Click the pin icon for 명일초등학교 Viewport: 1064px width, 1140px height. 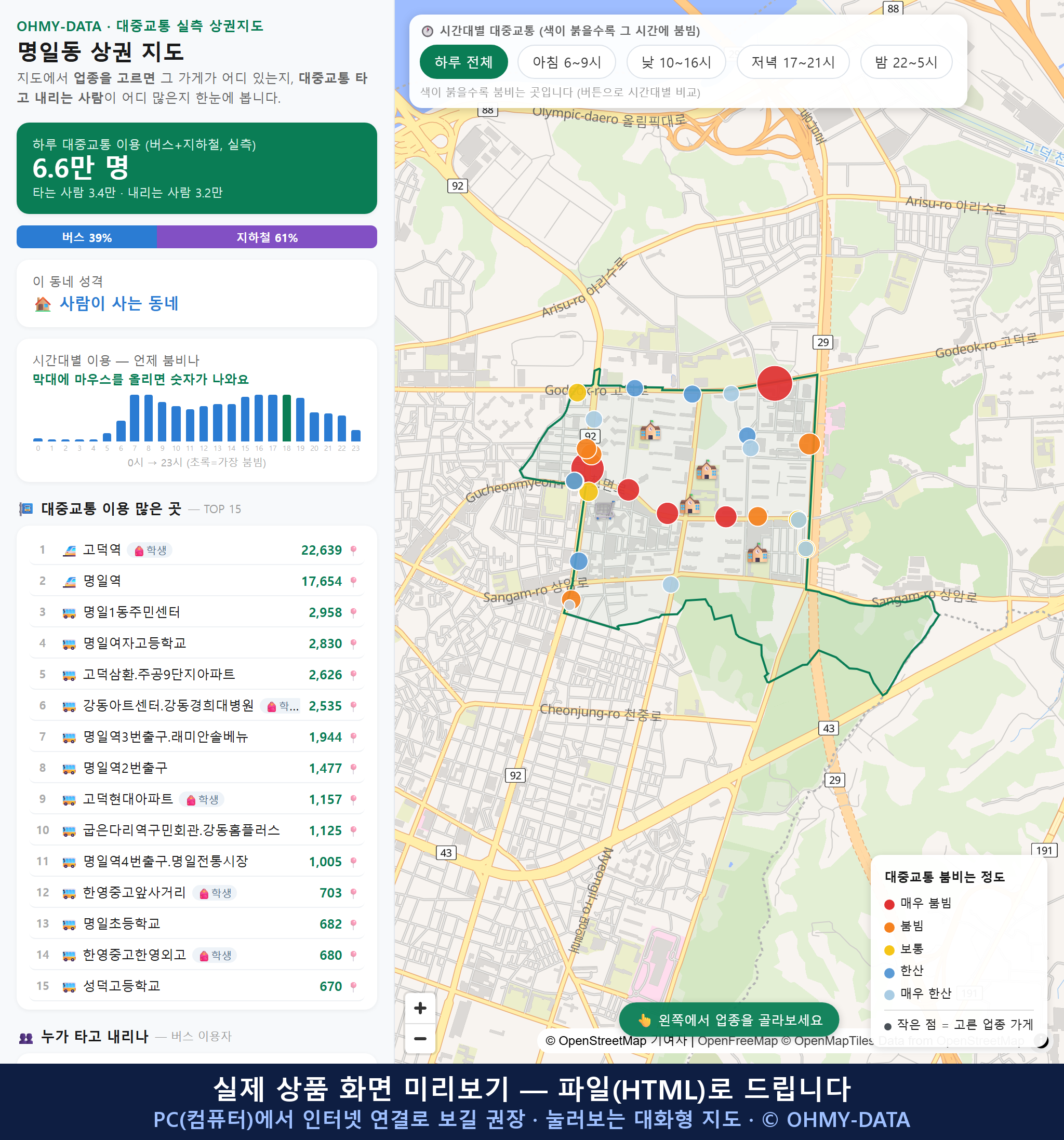[353, 924]
